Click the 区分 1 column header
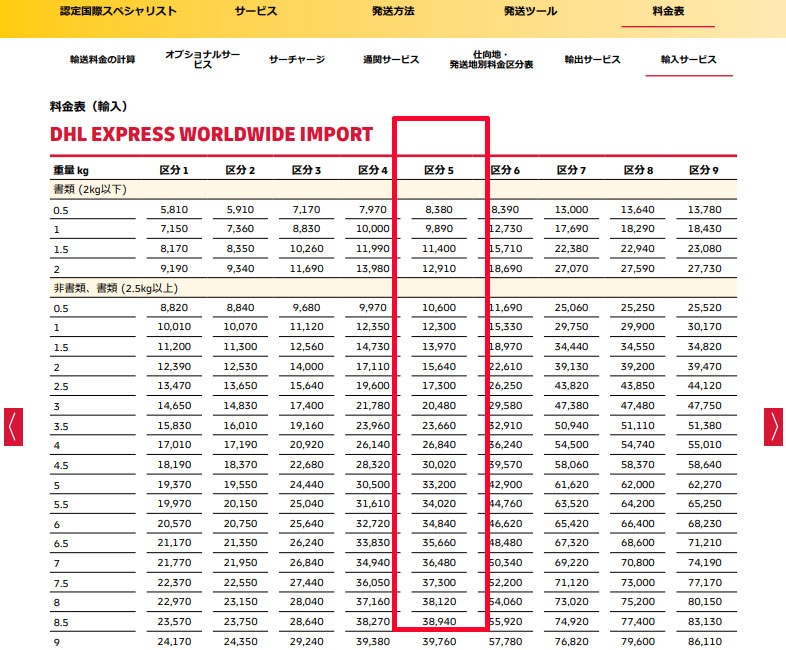The height and width of the screenshot is (650, 786). [x=174, y=170]
